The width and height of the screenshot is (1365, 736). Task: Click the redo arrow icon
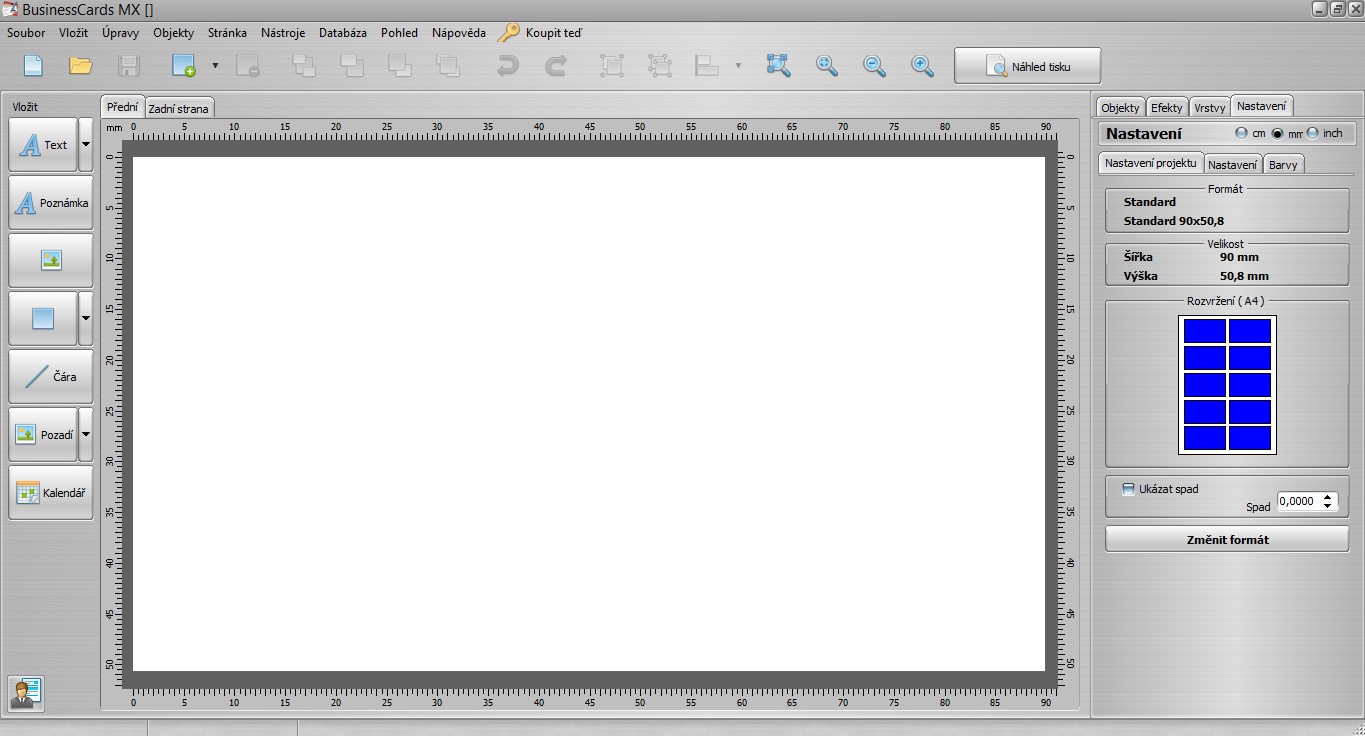point(556,66)
